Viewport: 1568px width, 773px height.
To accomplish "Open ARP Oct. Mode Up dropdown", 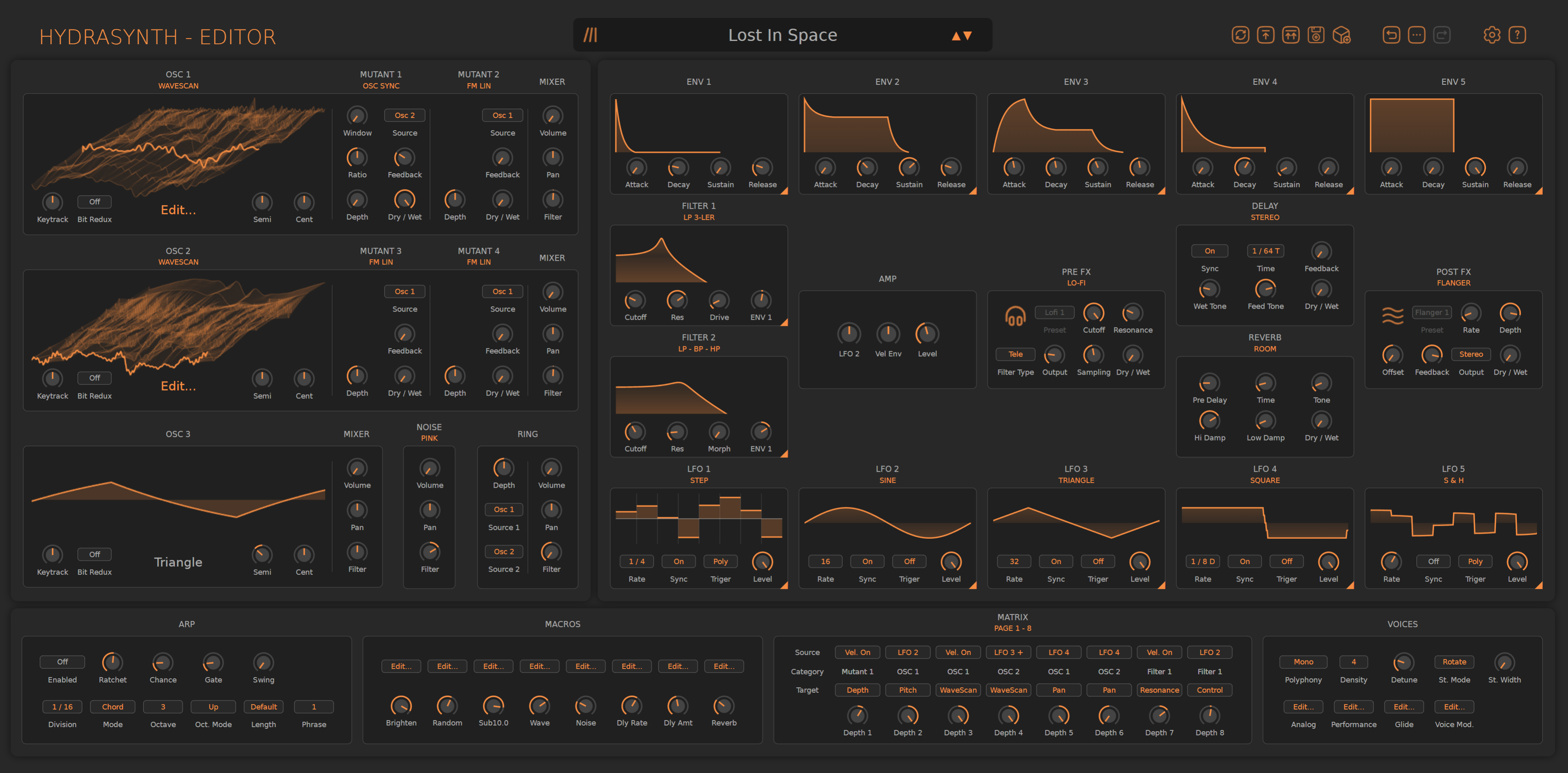I will point(213,707).
